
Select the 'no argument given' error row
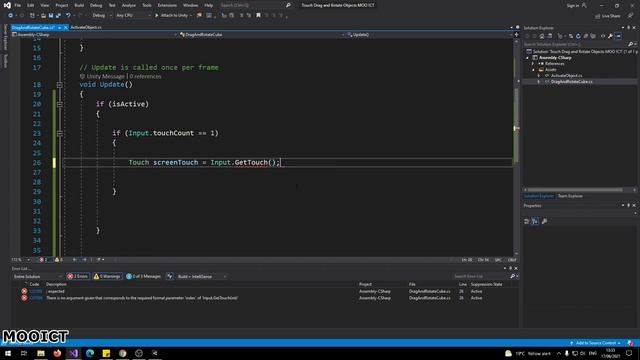265,298
